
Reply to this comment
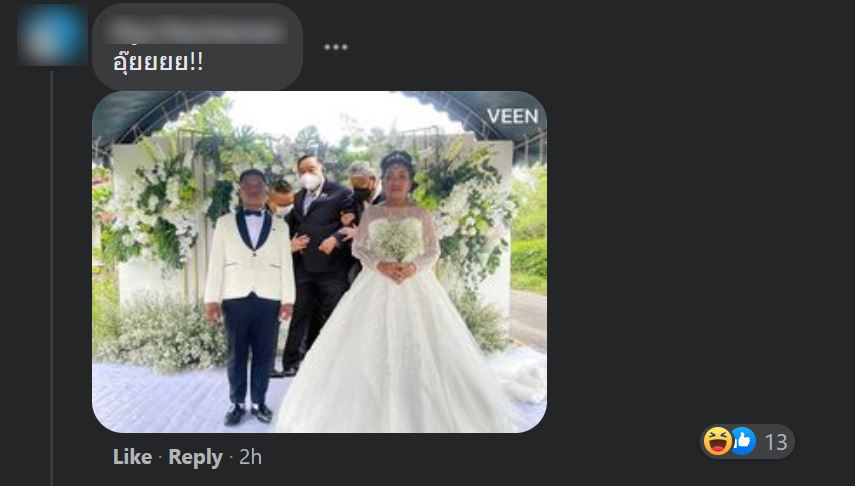tap(195, 457)
